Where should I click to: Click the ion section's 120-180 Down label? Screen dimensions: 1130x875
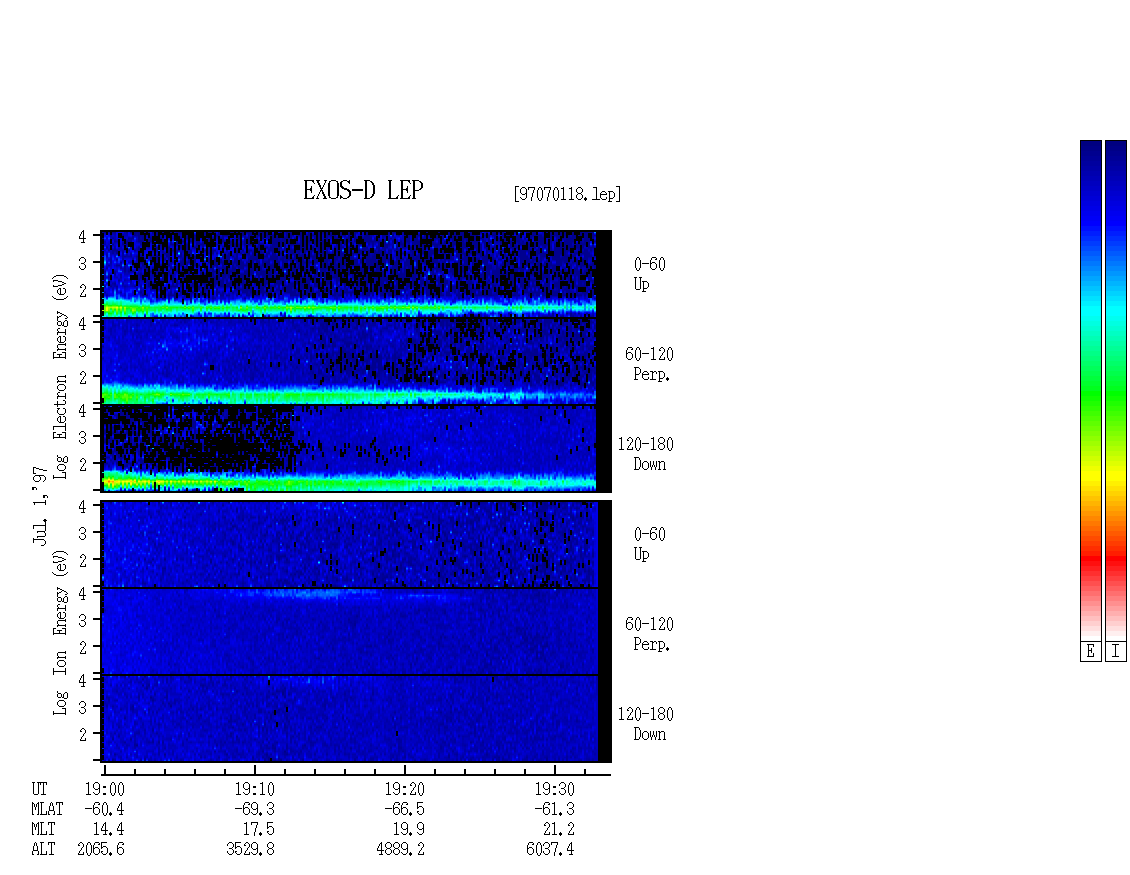coord(646,724)
